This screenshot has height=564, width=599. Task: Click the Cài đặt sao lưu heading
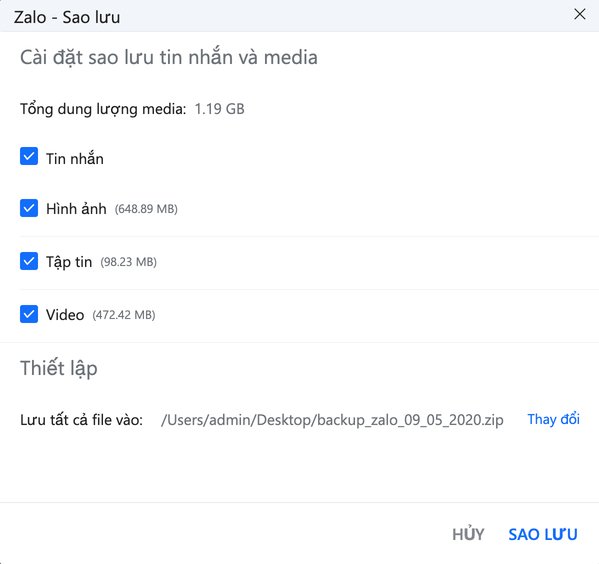pyautogui.click(x=169, y=58)
